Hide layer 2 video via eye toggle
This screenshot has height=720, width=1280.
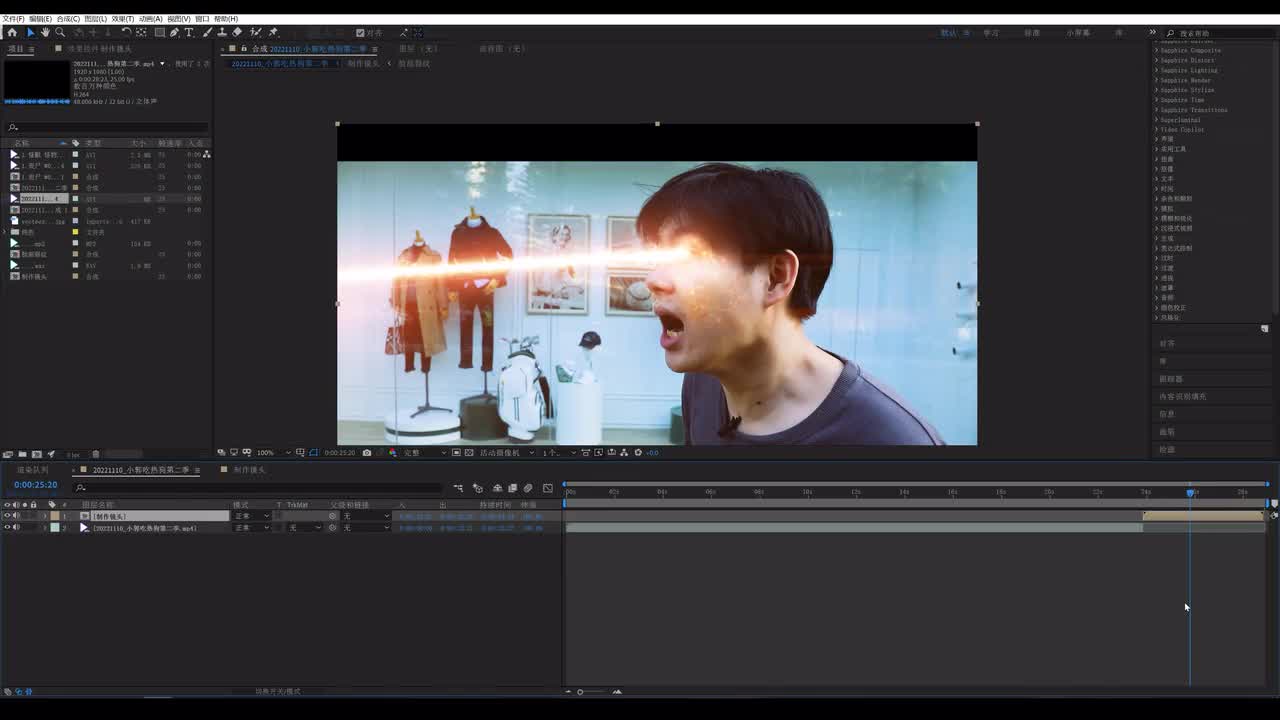pos(7,528)
